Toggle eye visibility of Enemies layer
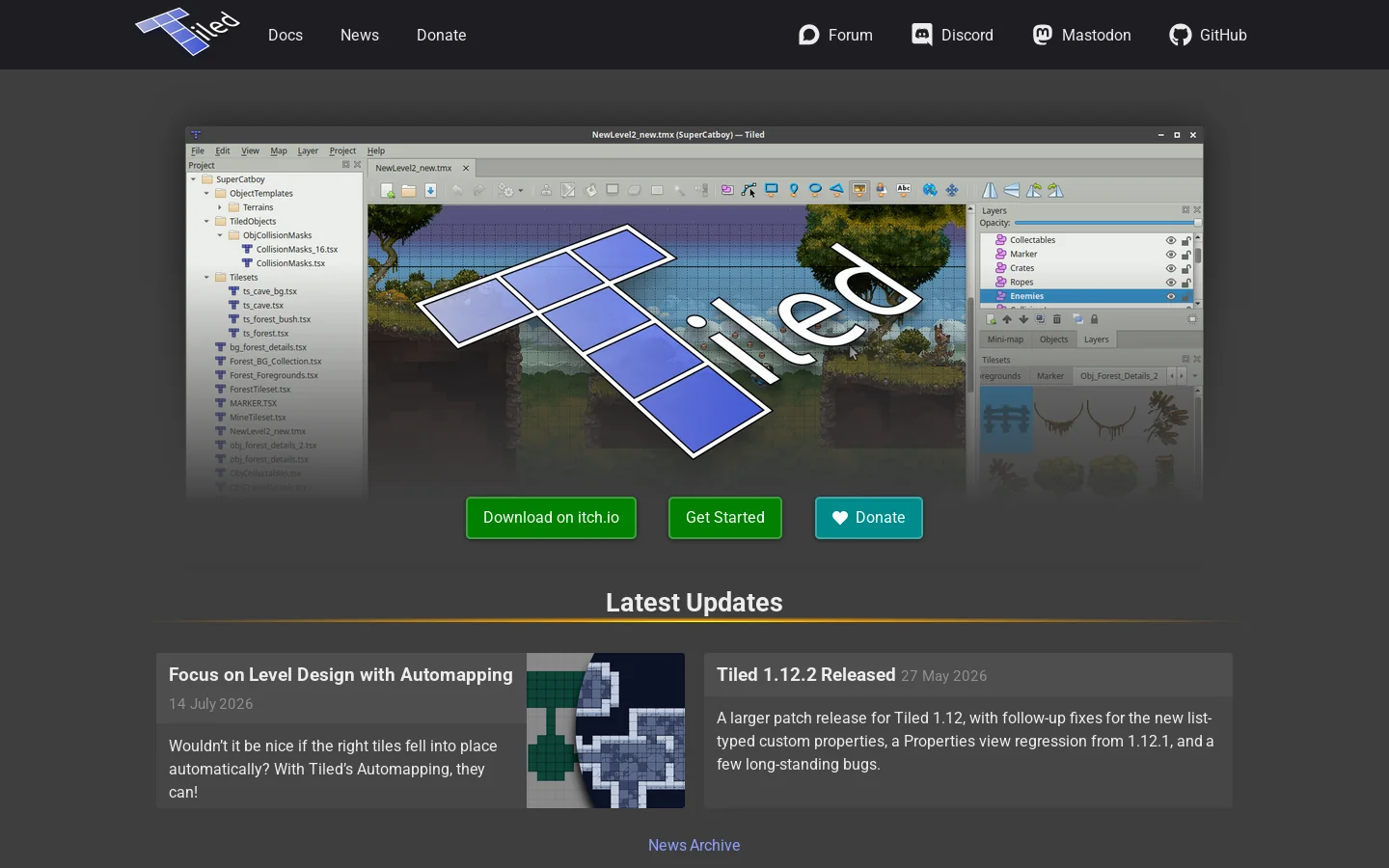Viewport: 1389px width, 868px height. [x=1171, y=296]
